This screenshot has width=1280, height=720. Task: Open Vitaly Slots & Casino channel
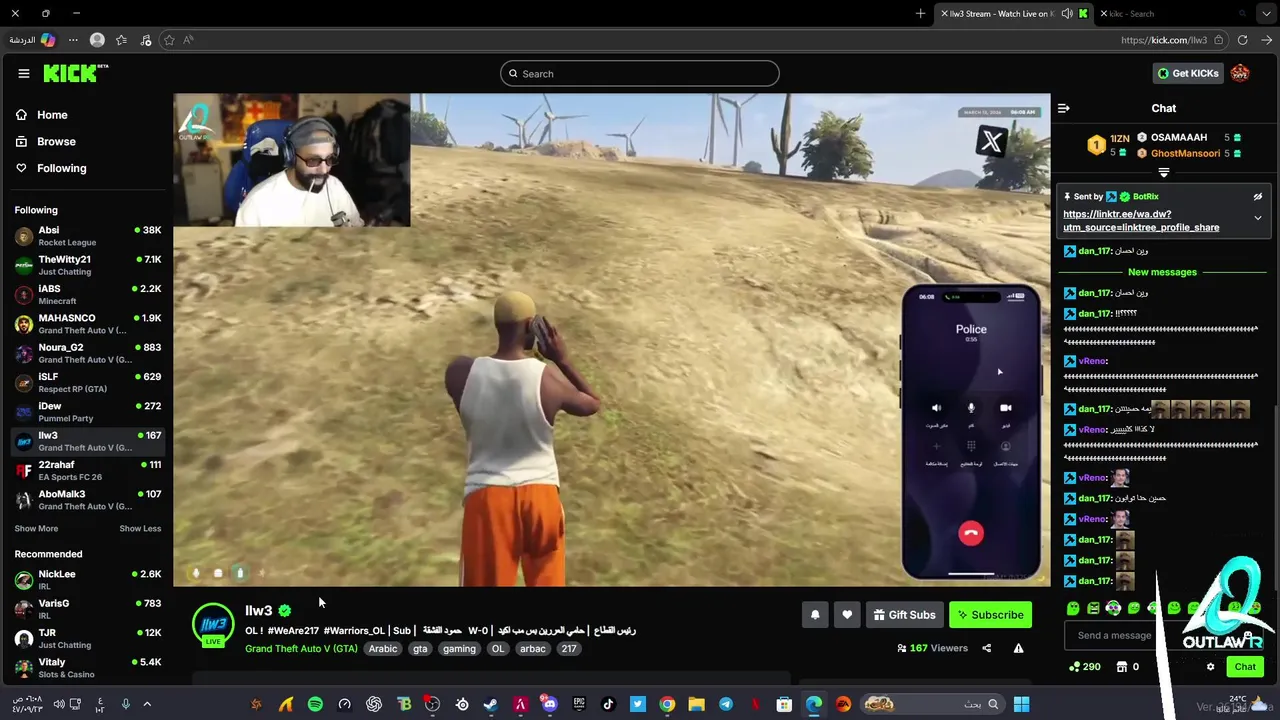pyautogui.click(x=87, y=668)
